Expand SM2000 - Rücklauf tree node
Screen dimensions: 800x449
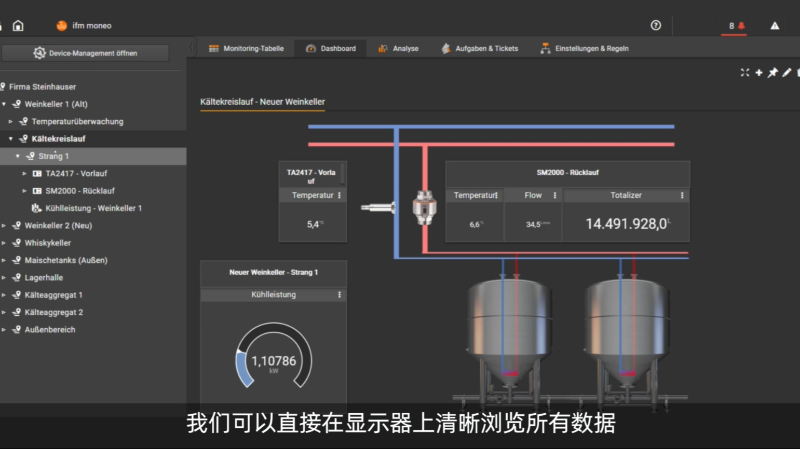(24, 191)
